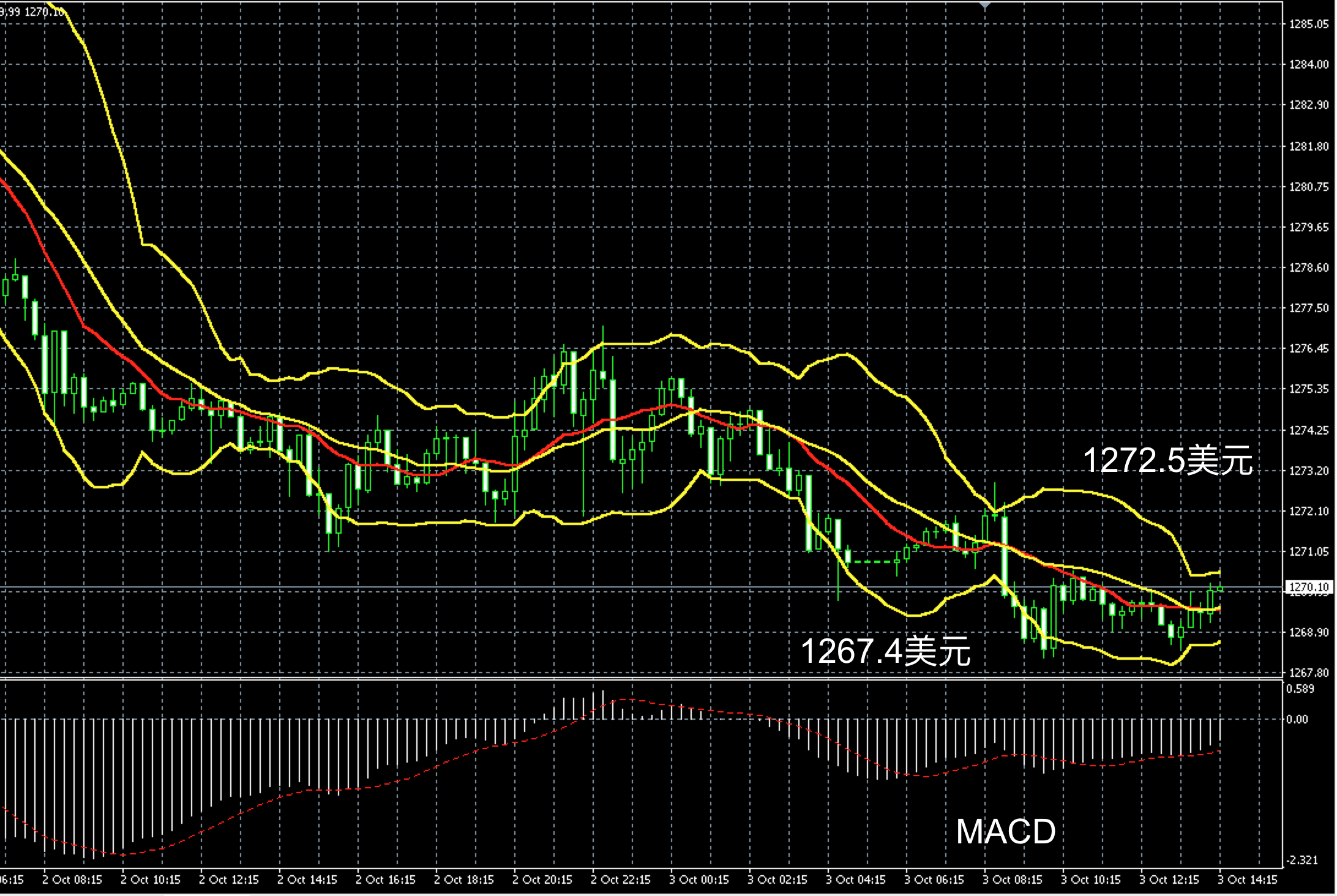Click the 1267.4美元 text annotation
This screenshot has width=1337, height=896.
point(885,651)
